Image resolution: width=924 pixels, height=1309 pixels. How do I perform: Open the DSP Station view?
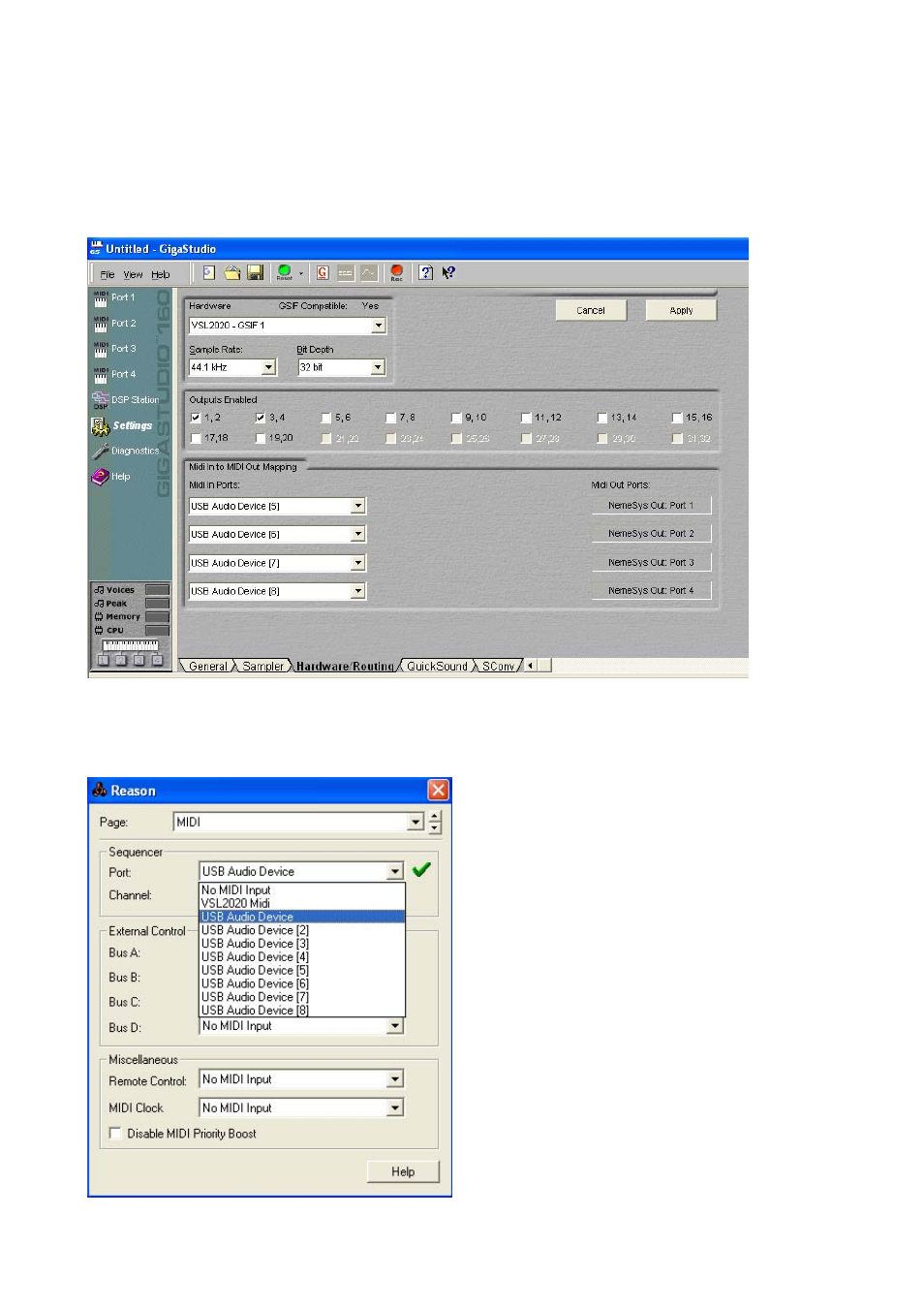click(x=125, y=400)
